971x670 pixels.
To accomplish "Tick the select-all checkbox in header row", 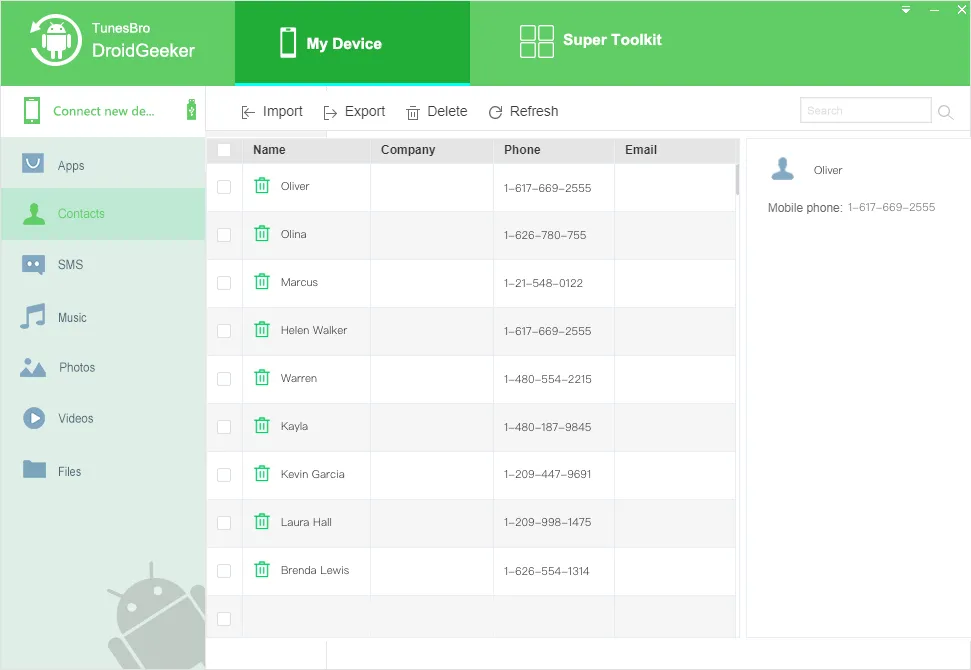I will pyautogui.click(x=224, y=149).
